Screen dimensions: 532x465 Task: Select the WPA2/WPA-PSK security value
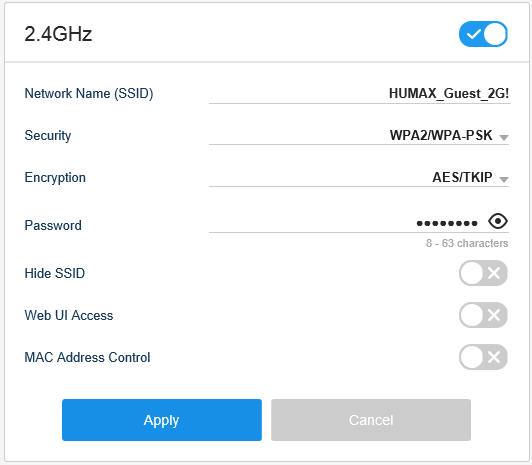(441, 135)
